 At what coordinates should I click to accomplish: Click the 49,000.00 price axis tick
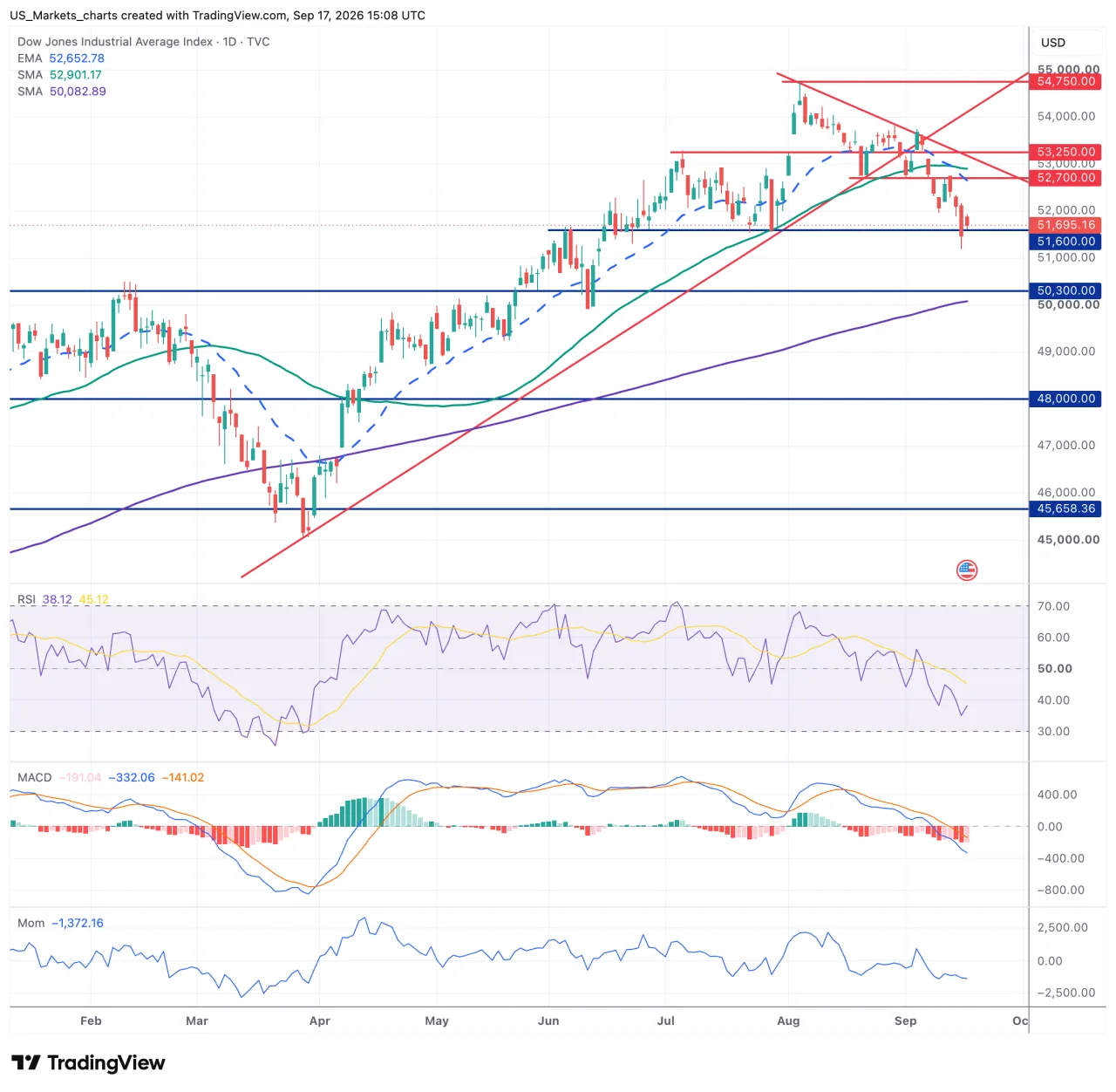tap(1066, 351)
